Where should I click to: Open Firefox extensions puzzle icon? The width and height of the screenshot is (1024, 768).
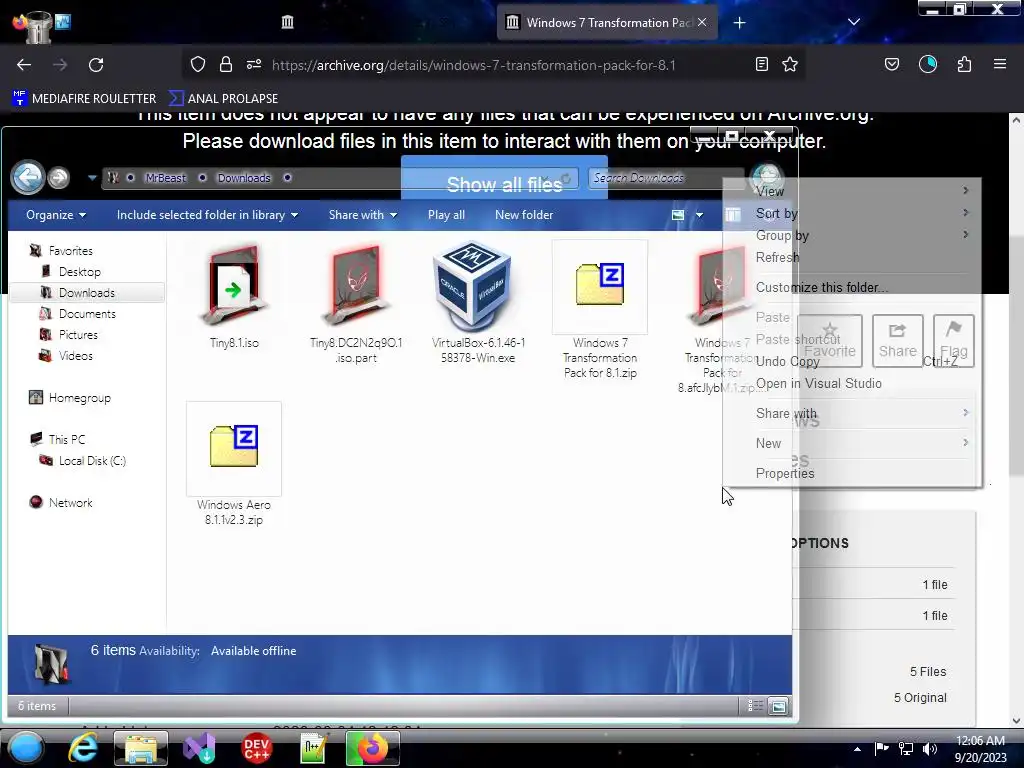(x=964, y=64)
